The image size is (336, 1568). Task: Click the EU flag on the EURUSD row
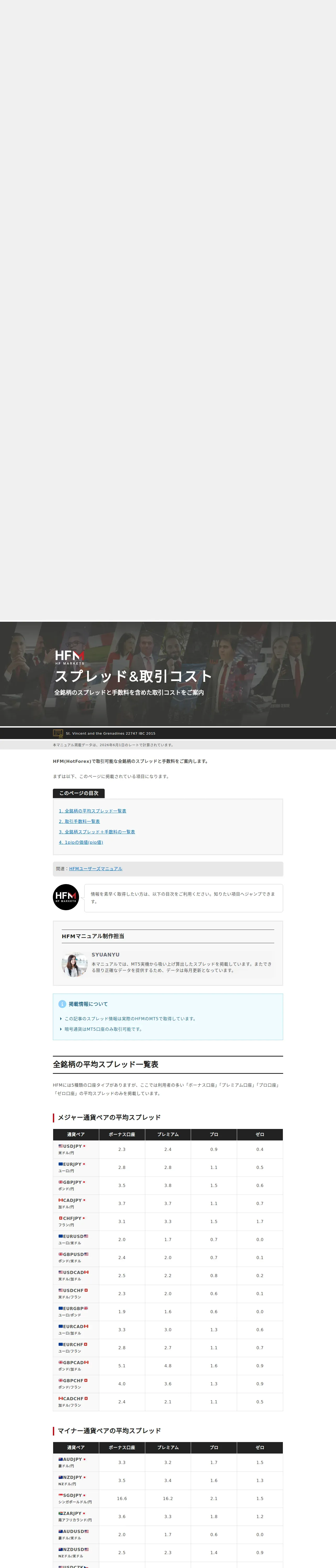coord(61,1236)
